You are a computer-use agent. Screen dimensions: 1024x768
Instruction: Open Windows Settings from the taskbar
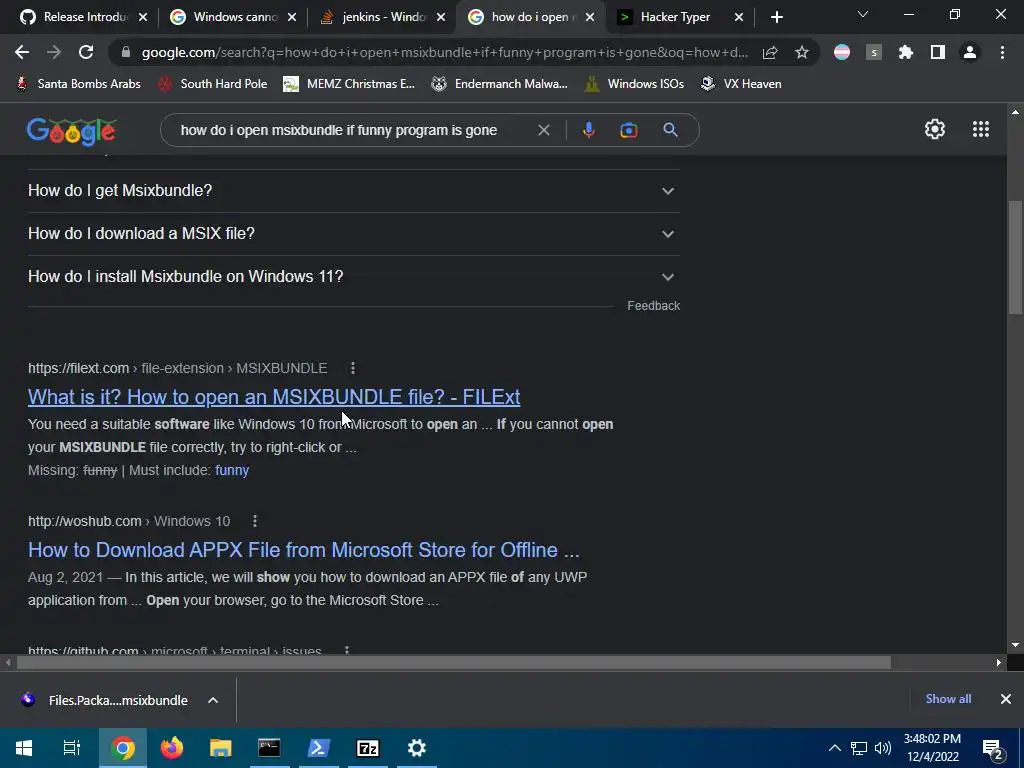[417, 748]
